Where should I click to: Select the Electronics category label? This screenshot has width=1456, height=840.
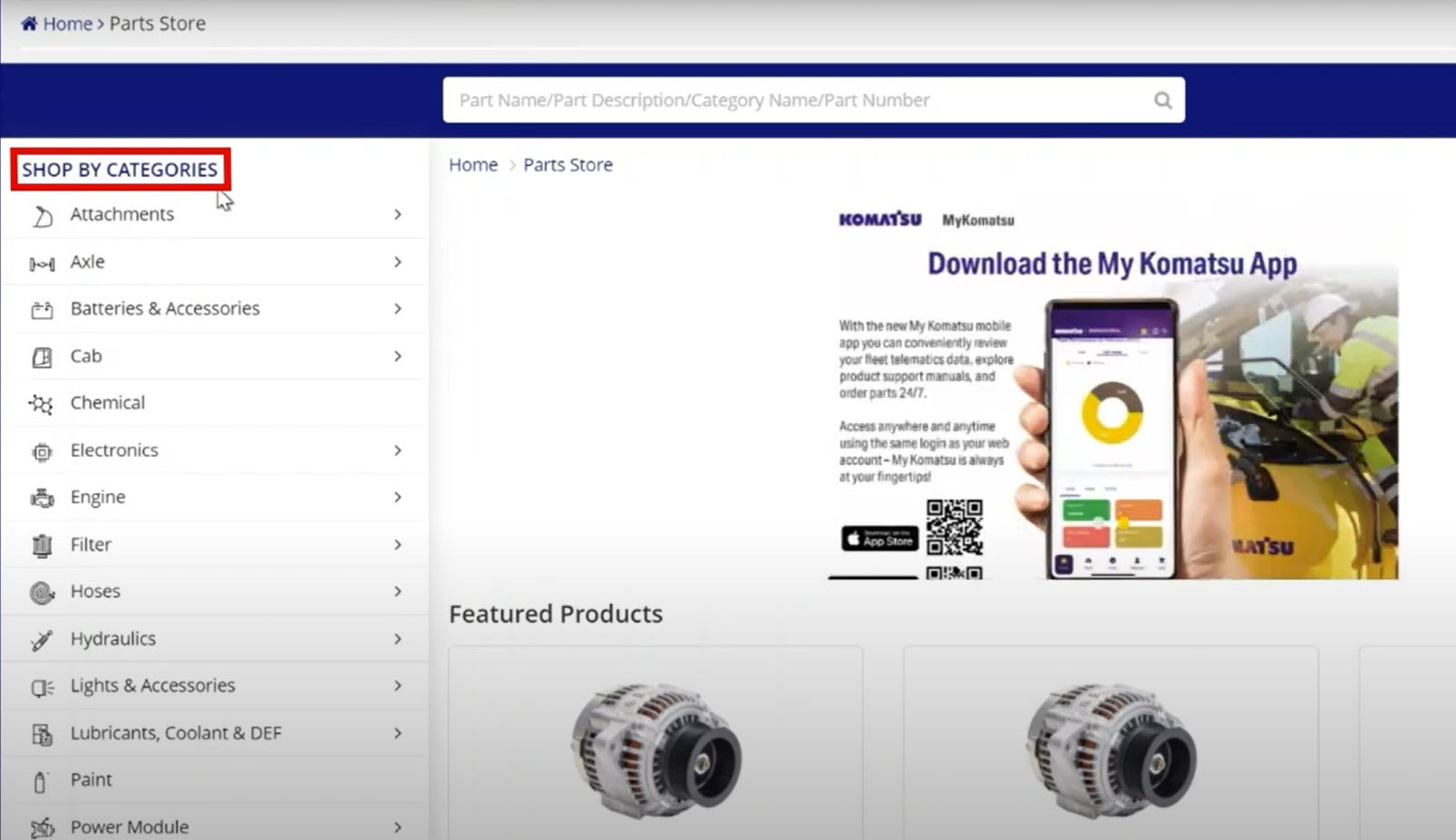pyautogui.click(x=114, y=450)
